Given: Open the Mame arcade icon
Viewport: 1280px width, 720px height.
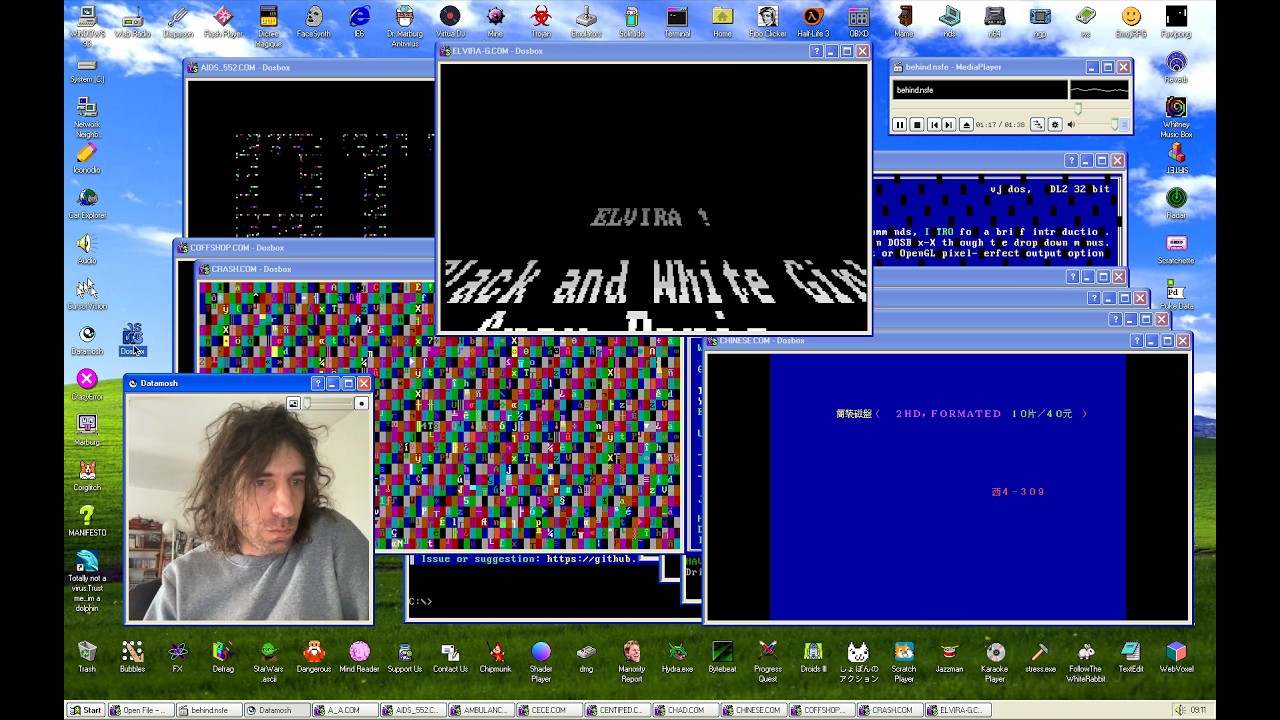Looking at the screenshot, I should pos(904,22).
